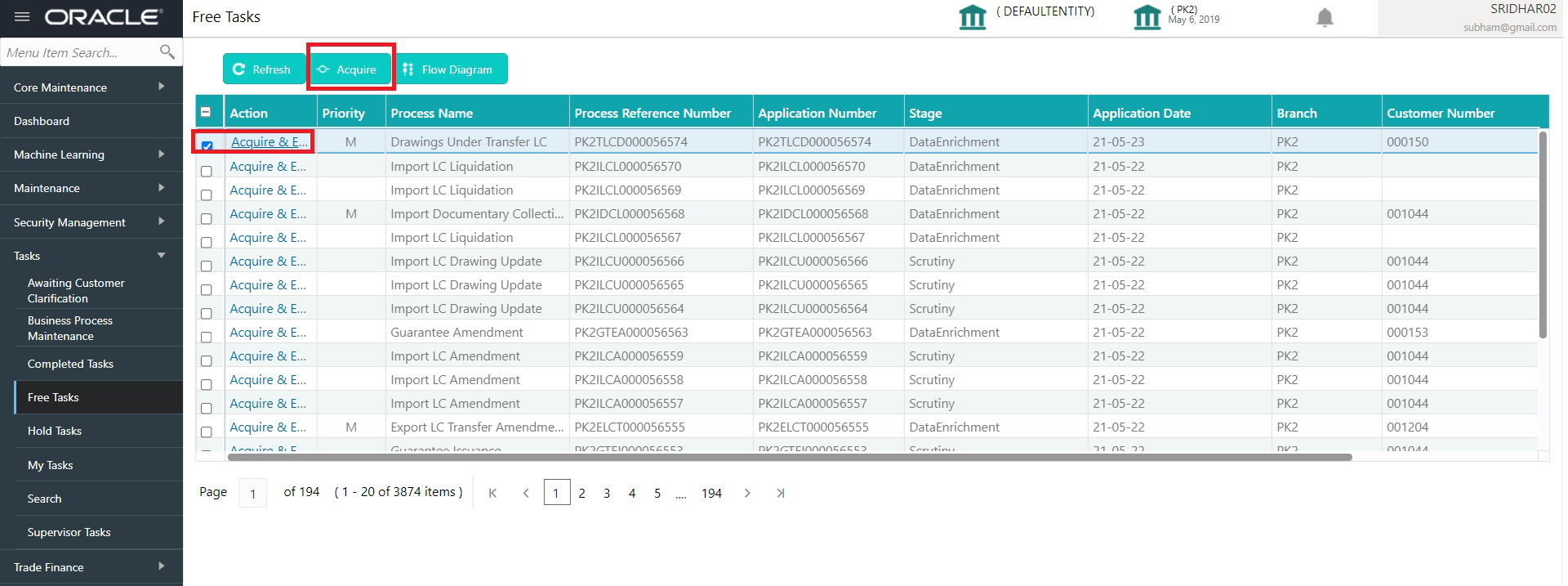Open Hold Tasks
Viewport: 1568px width, 586px height.
pyautogui.click(x=98, y=431)
